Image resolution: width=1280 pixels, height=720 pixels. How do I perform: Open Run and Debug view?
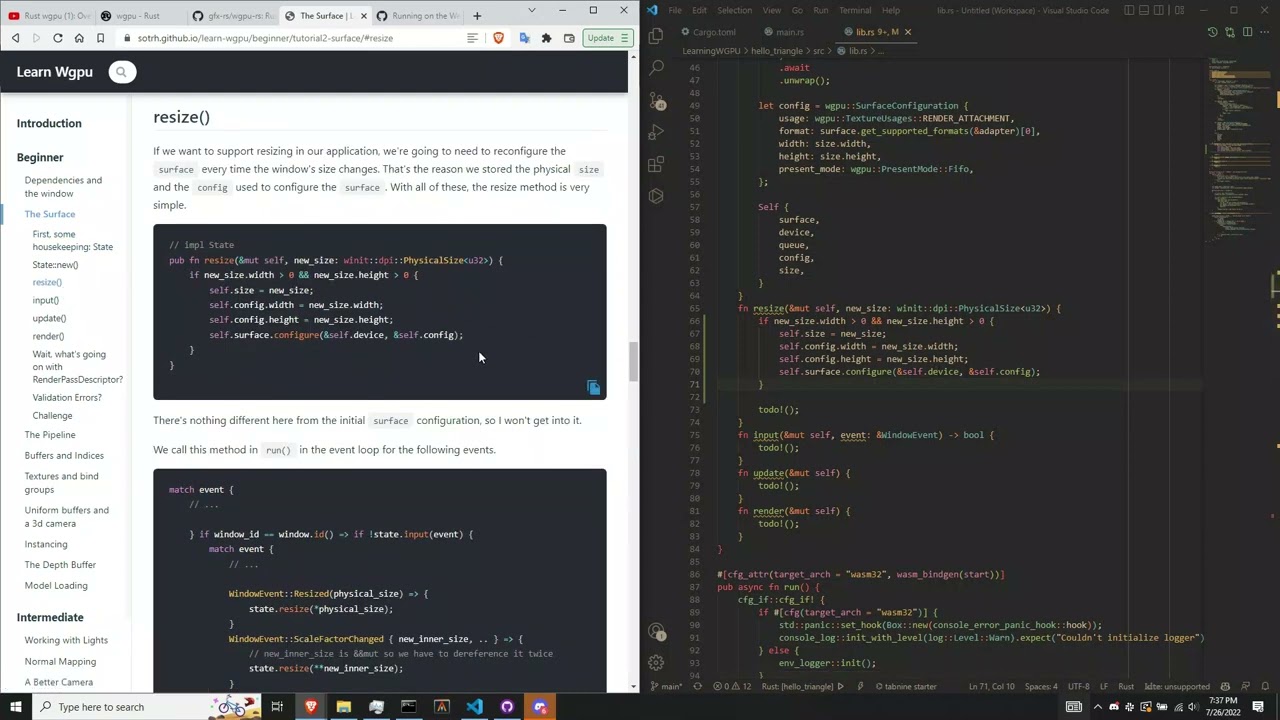click(656, 133)
